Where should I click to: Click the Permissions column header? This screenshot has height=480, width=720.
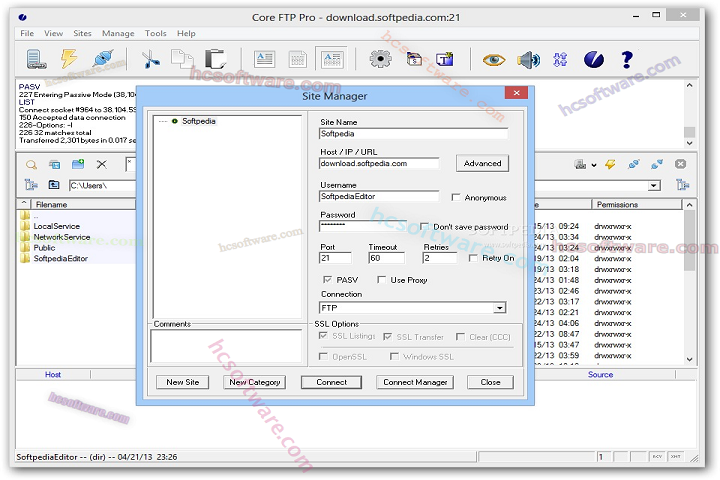pos(637,204)
